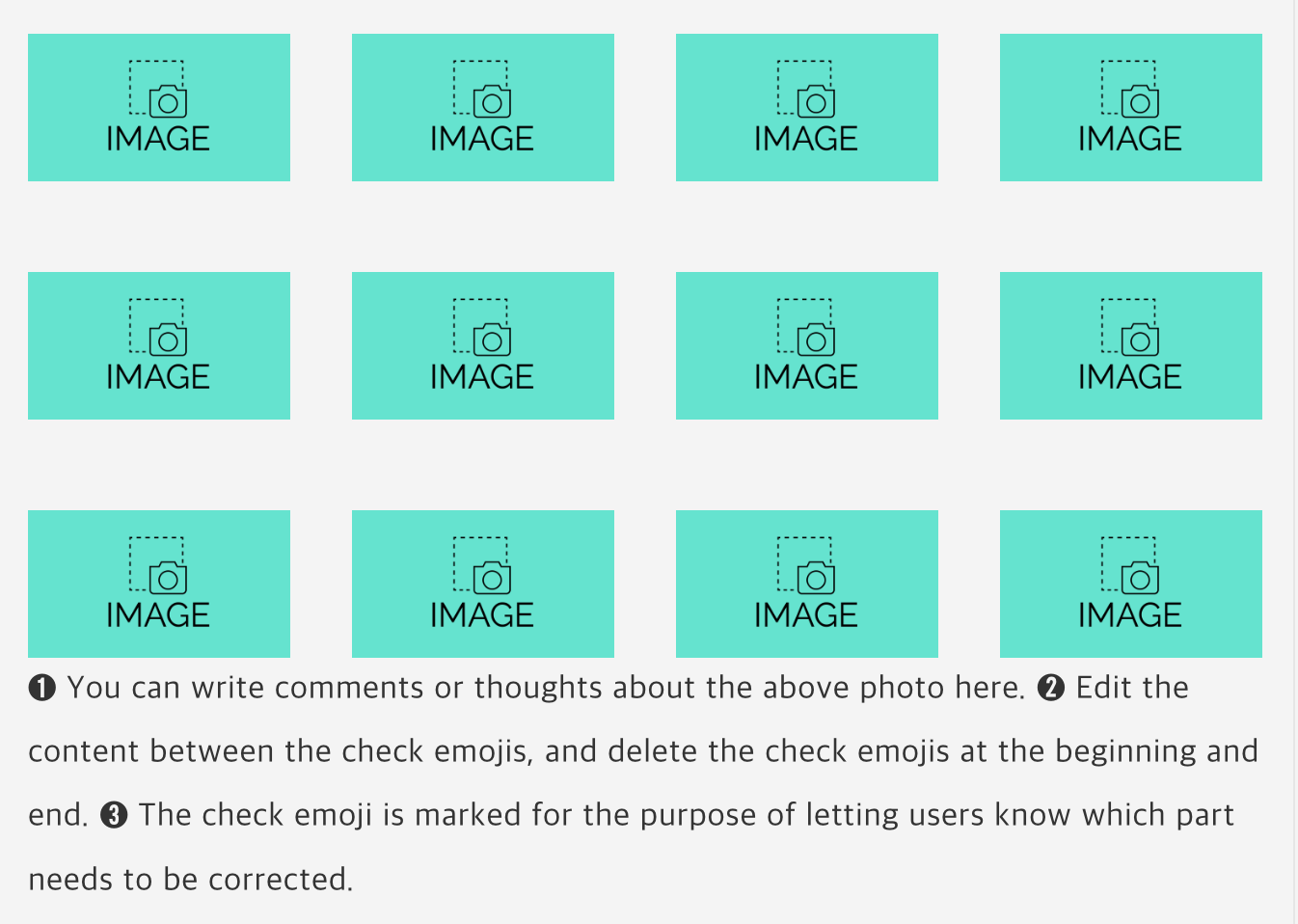This screenshot has height=924, width=1298.
Task: Click the camera icon in the top-right placeholder
Action: pyautogui.click(x=1140, y=100)
